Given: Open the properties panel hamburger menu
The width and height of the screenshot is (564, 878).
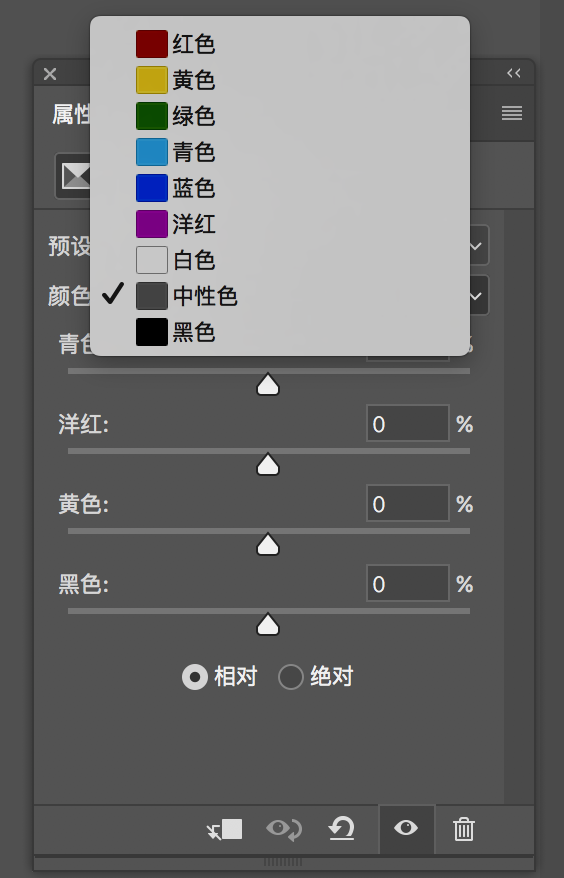Looking at the screenshot, I should (x=512, y=113).
